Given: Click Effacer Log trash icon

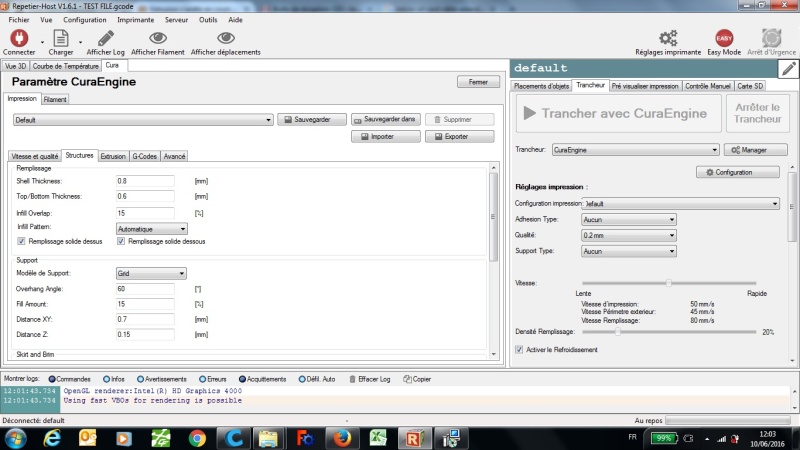Looking at the screenshot, I should click(353, 379).
